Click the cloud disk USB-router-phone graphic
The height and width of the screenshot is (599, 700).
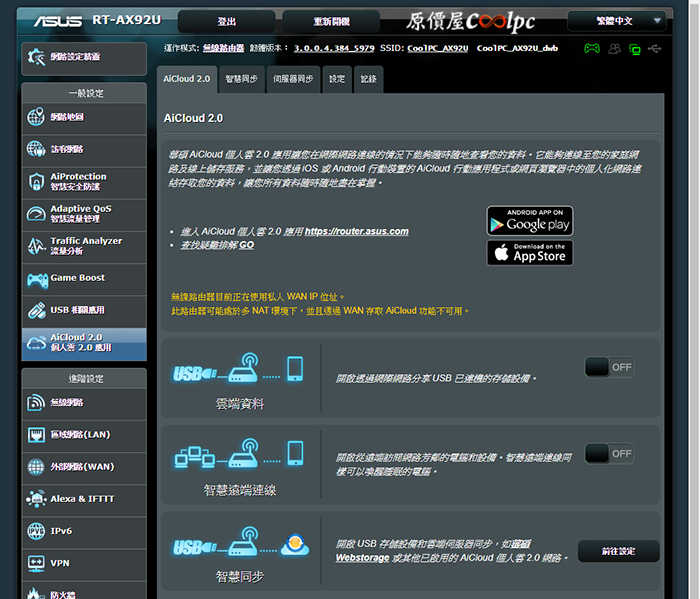point(239,369)
